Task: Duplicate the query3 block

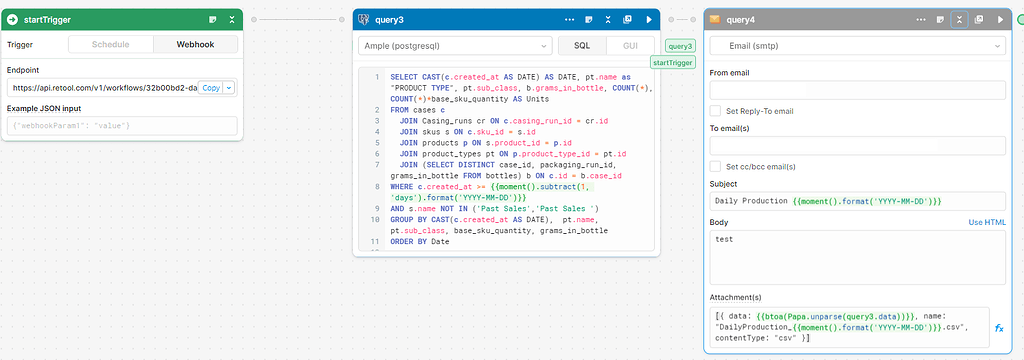Action: click(627, 20)
